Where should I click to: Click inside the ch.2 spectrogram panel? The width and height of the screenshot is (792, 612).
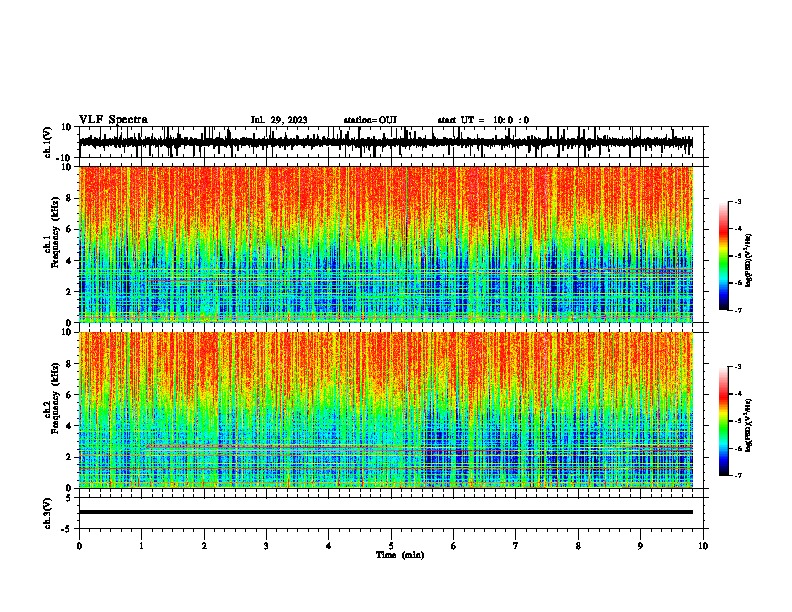tap(386, 410)
